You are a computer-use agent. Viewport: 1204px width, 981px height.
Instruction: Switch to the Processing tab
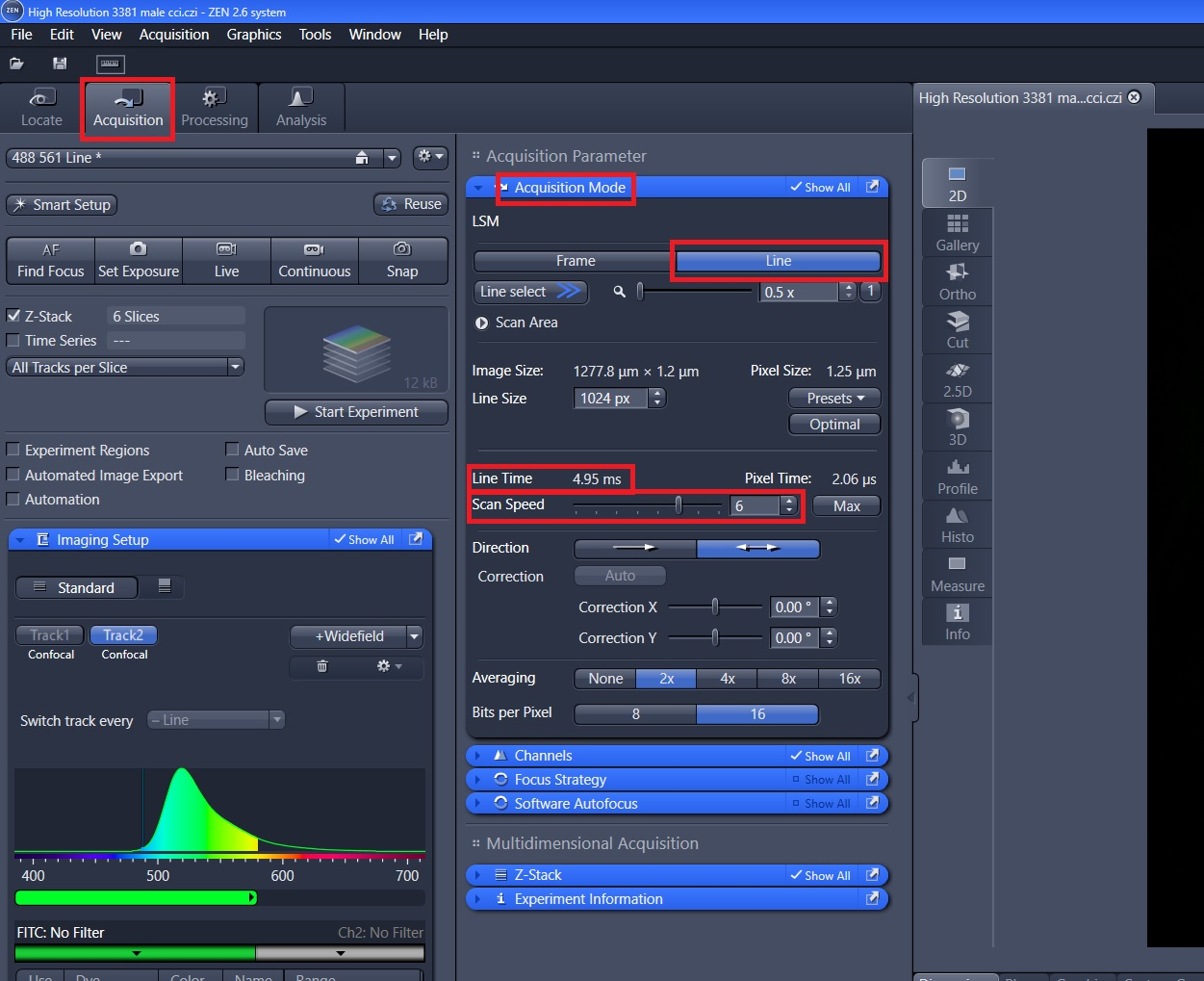coord(214,107)
